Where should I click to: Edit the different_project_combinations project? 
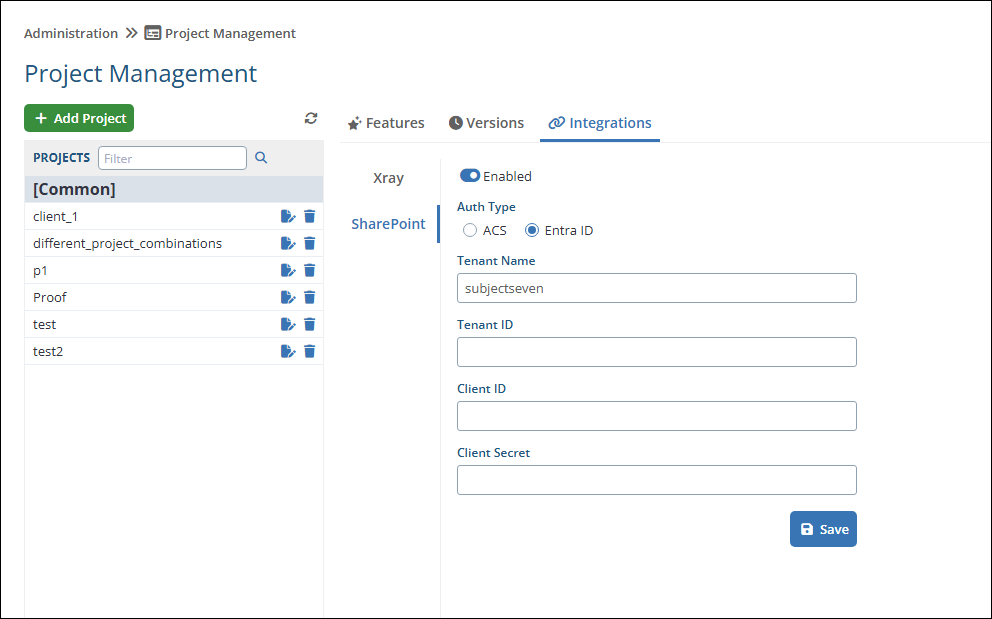(288, 243)
